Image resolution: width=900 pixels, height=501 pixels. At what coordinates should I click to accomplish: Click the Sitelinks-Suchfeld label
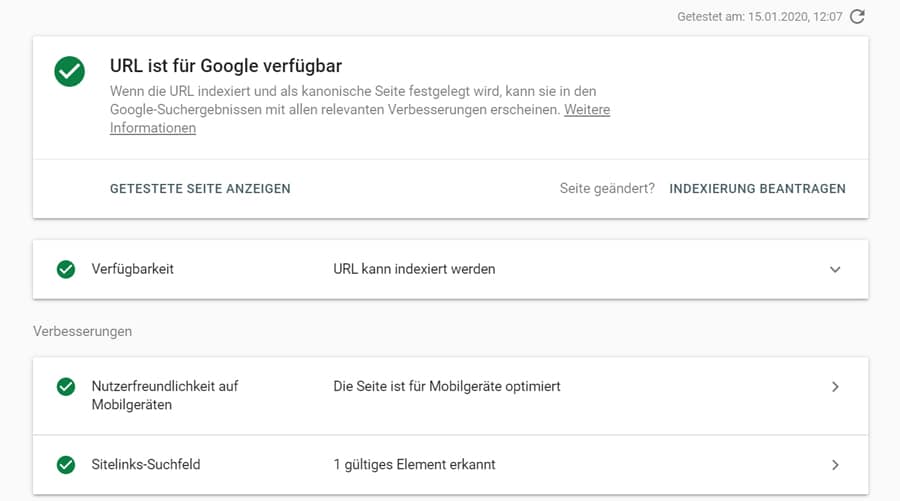(x=146, y=465)
